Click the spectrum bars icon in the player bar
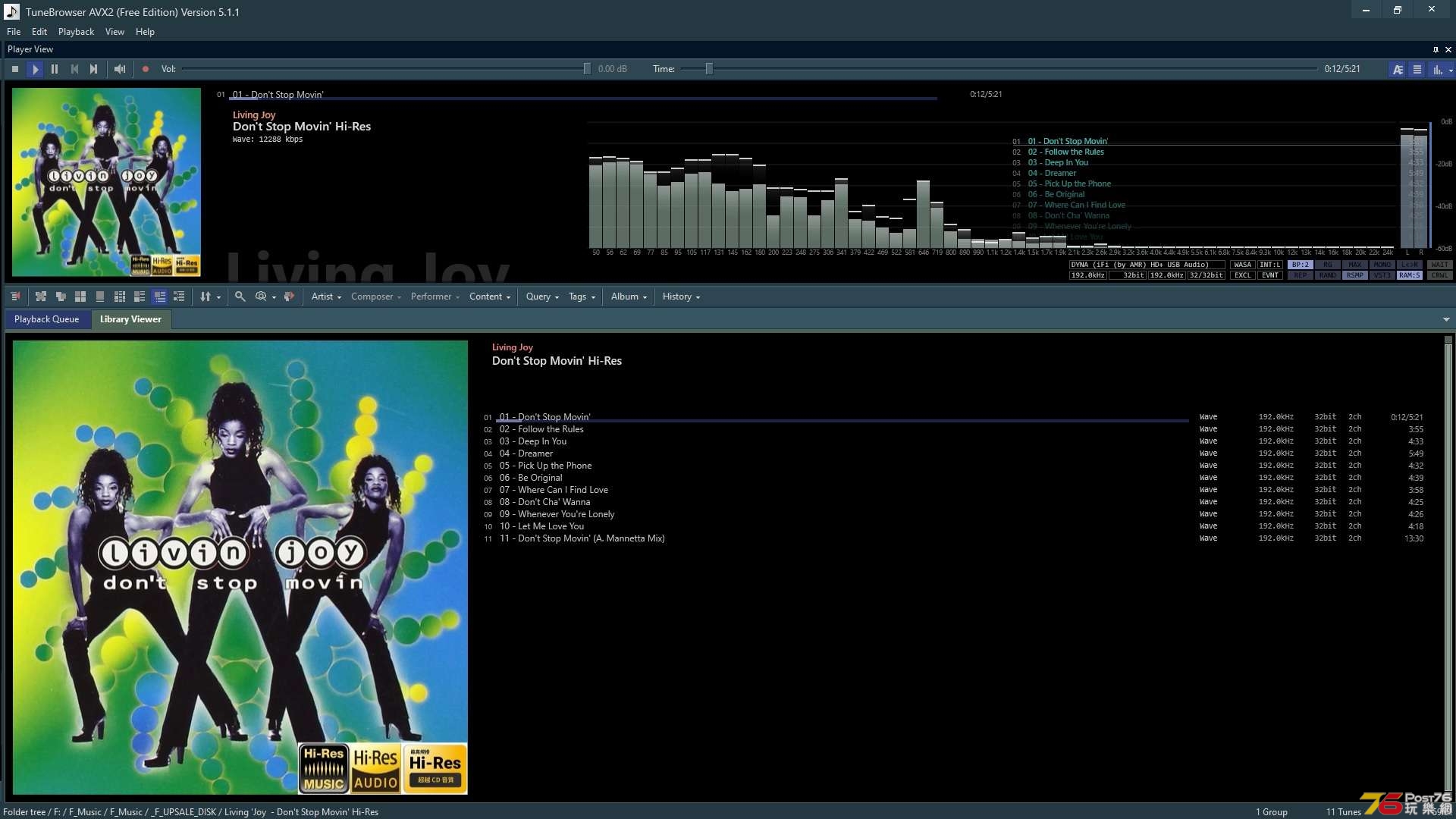1456x819 pixels. click(1436, 69)
